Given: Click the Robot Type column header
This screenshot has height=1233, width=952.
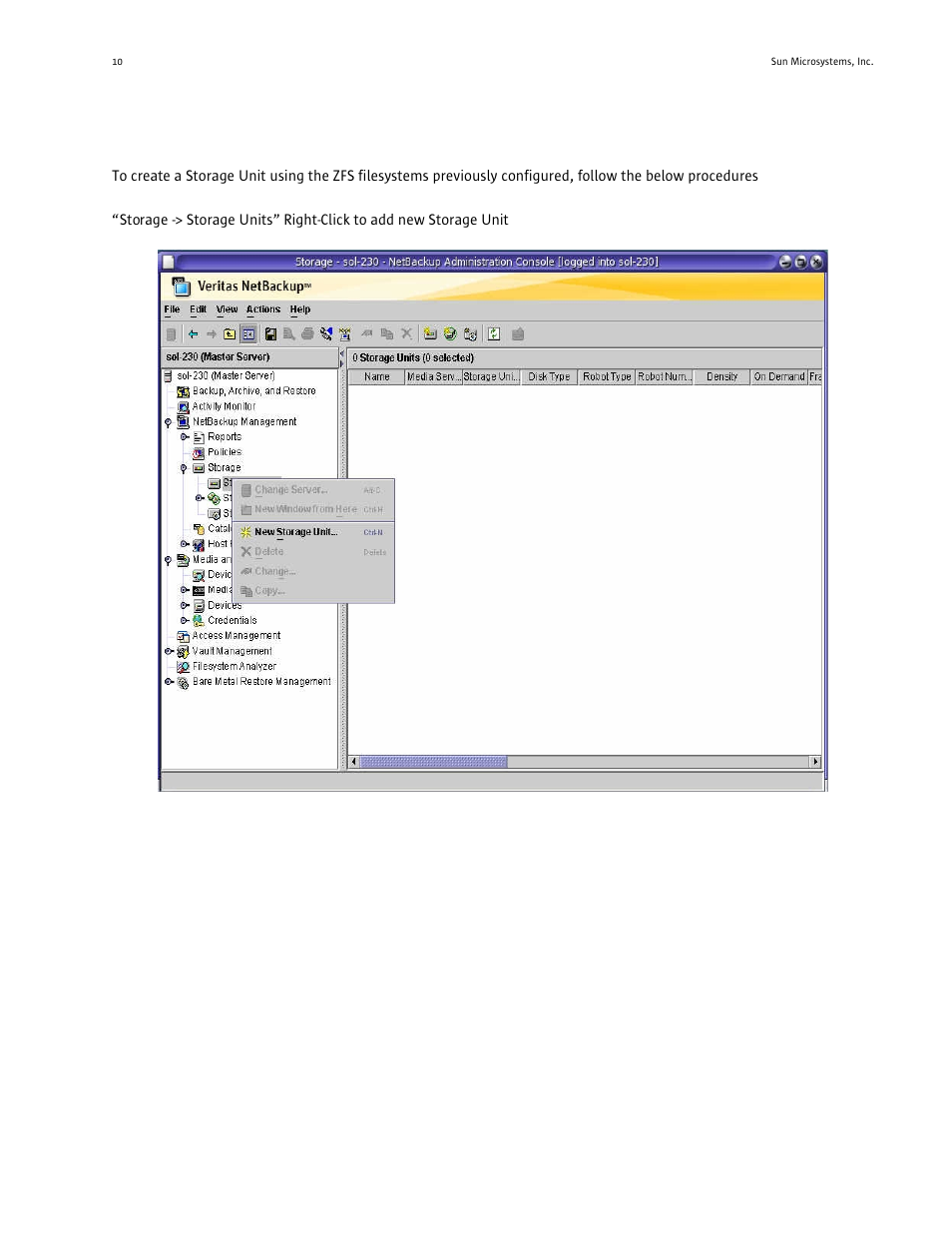Looking at the screenshot, I should pyautogui.click(x=607, y=377).
